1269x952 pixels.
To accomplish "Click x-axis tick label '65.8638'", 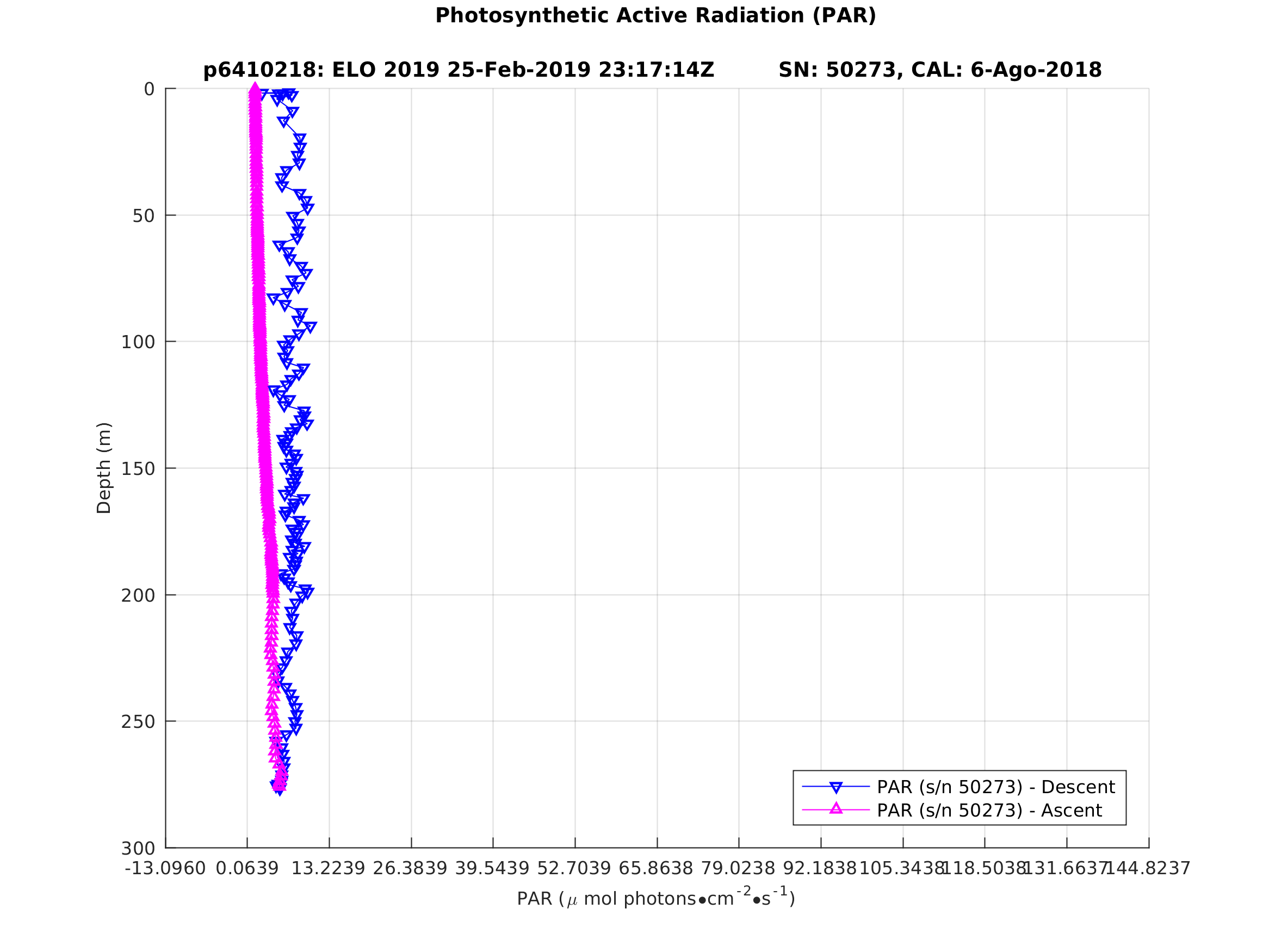I will click(x=657, y=869).
